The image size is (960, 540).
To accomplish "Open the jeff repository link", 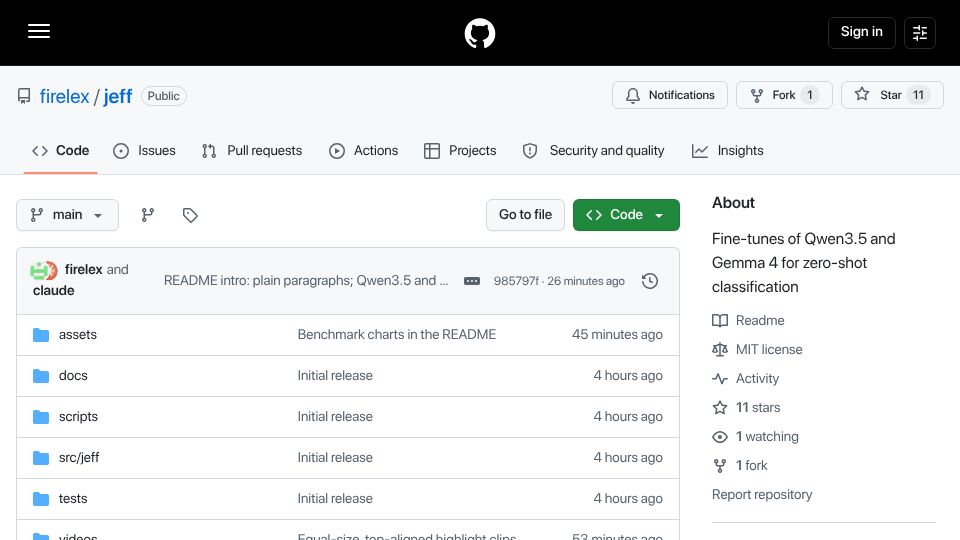I will 118,96.
